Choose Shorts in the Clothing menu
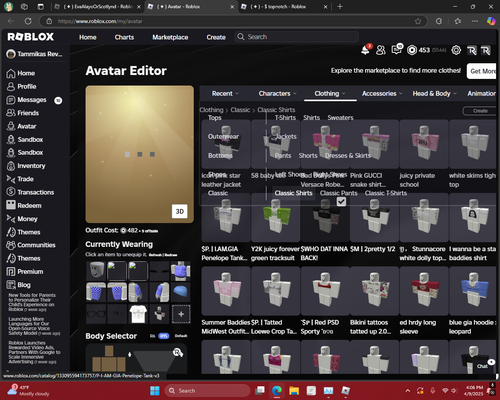Image resolution: width=500 pixels, height=400 pixels. (308, 156)
